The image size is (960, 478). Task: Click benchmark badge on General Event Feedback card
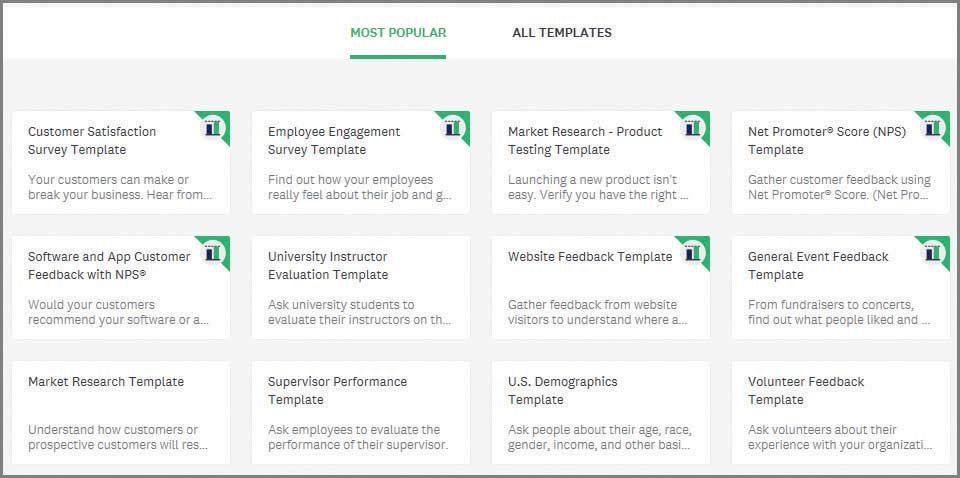[x=933, y=253]
